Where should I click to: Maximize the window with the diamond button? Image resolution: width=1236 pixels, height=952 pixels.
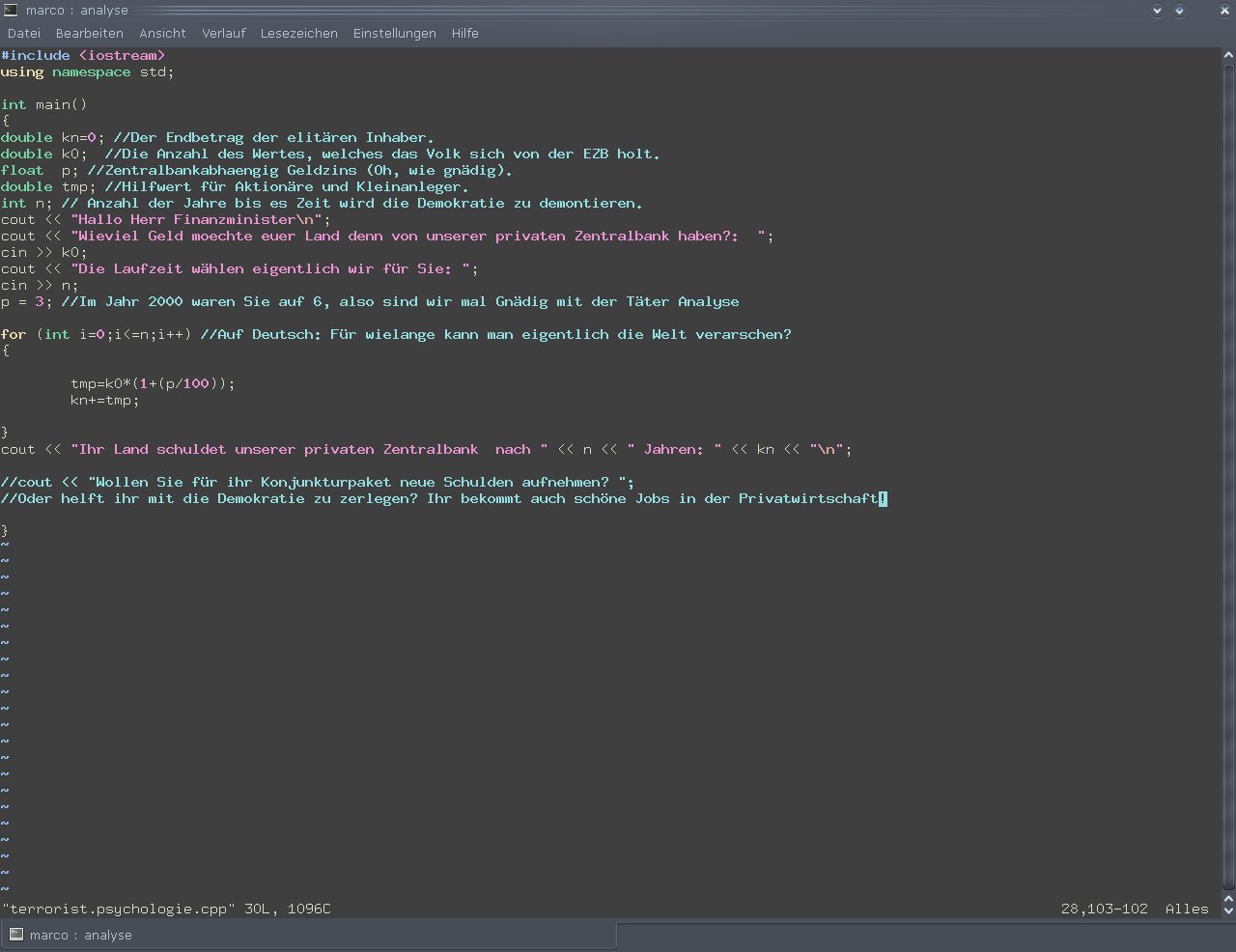pyautogui.click(x=1179, y=11)
